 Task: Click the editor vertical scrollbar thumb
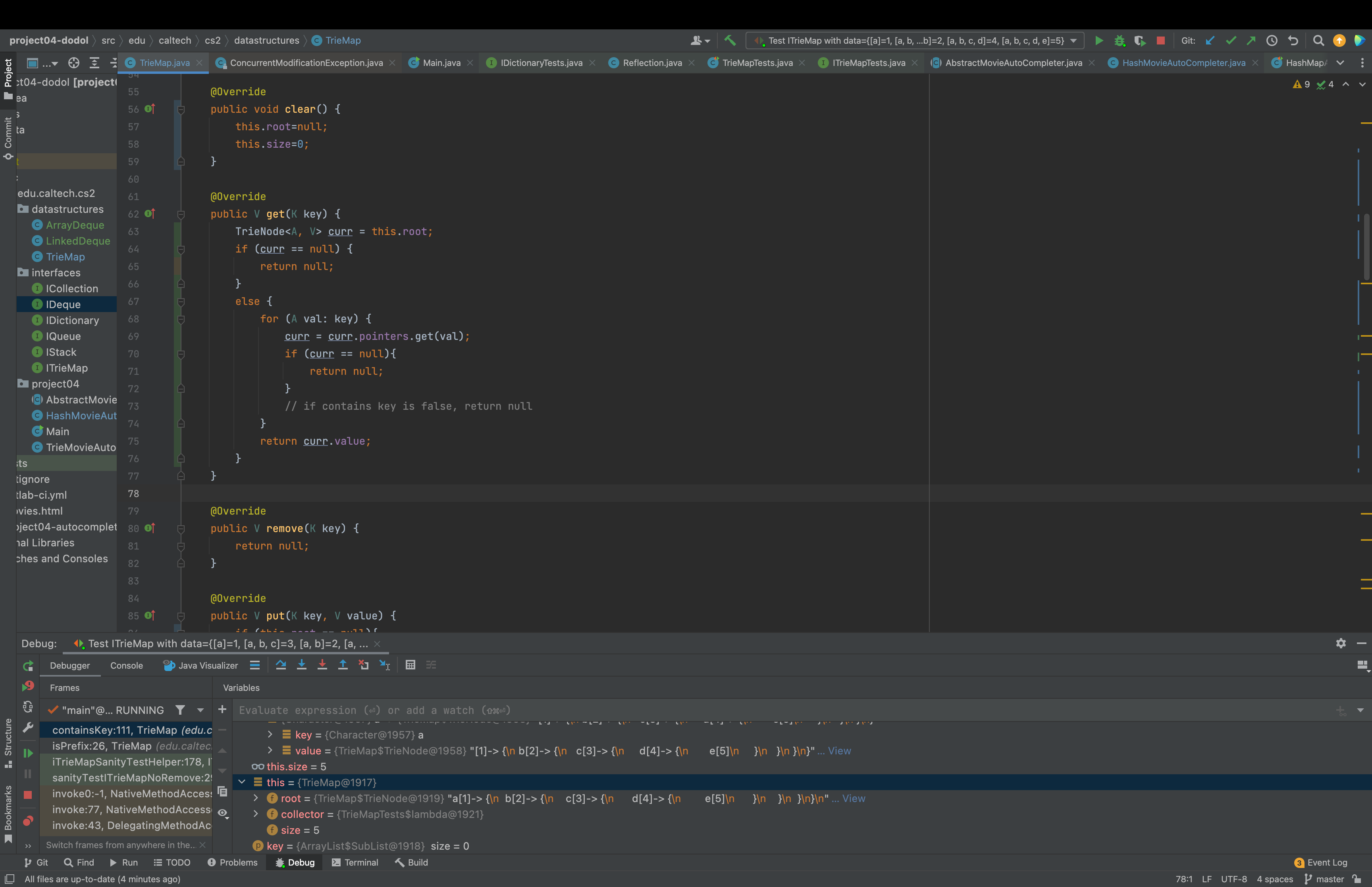pos(1366,248)
